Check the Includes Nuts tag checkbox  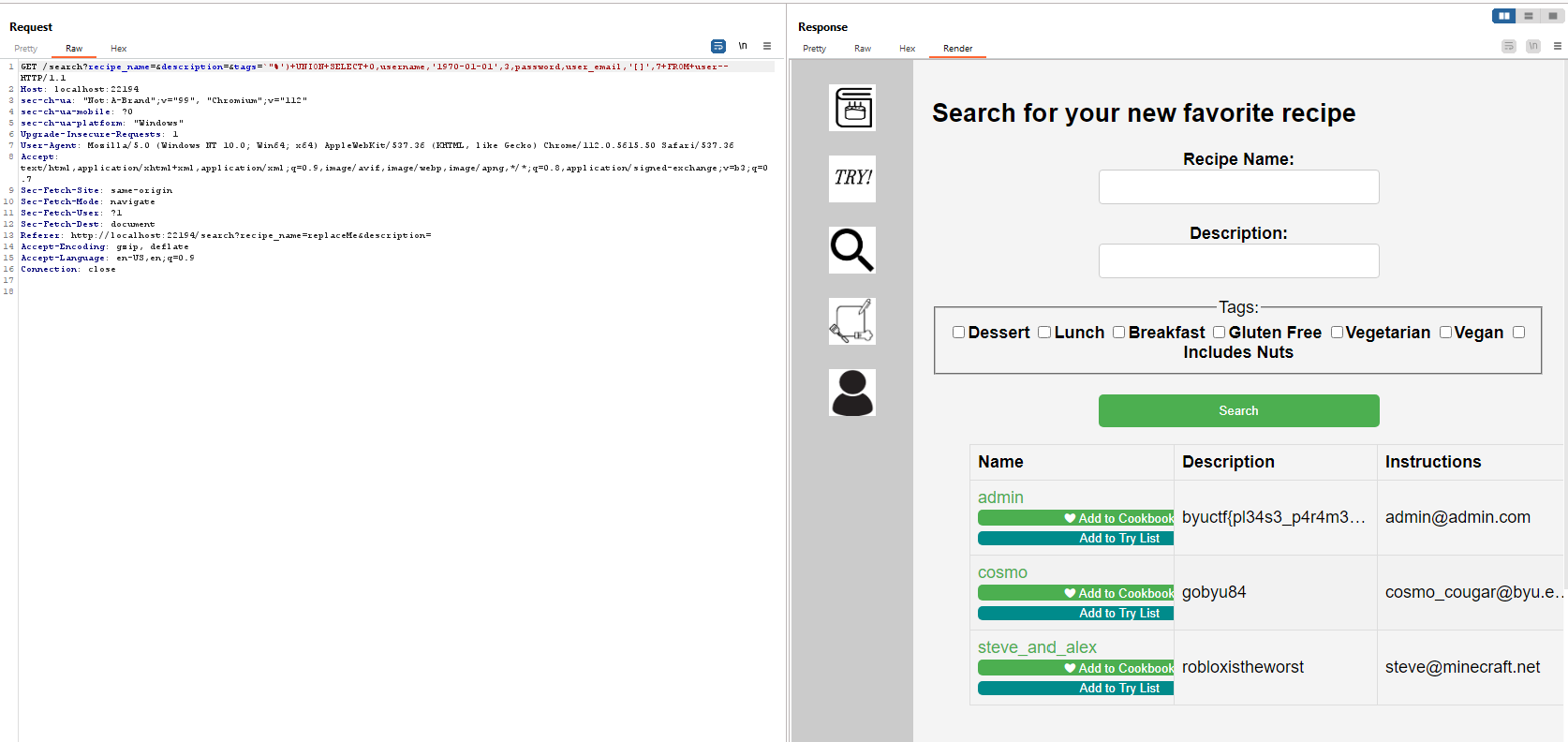(1518, 333)
